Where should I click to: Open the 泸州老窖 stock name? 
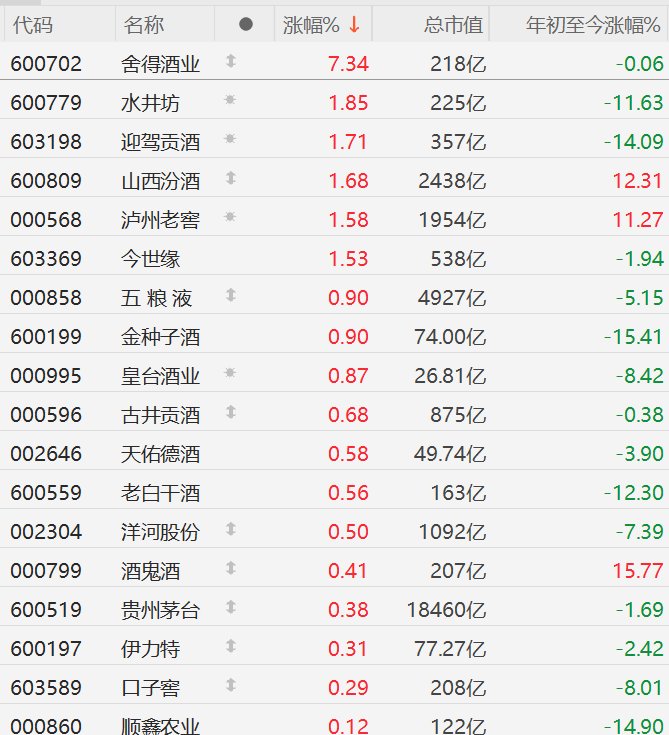pyautogui.click(x=160, y=219)
